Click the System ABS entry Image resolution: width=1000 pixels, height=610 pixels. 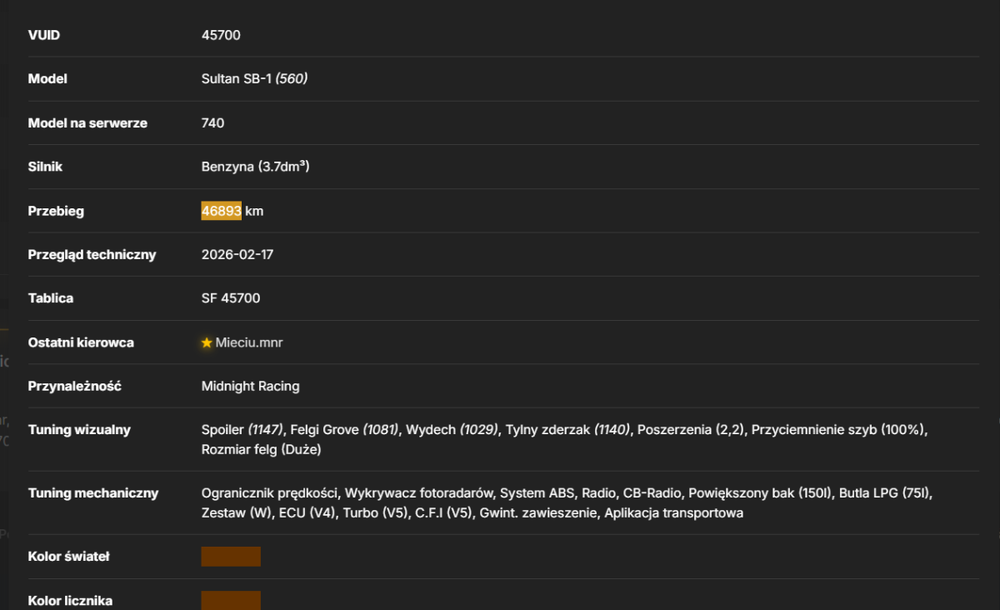[x=537, y=493]
